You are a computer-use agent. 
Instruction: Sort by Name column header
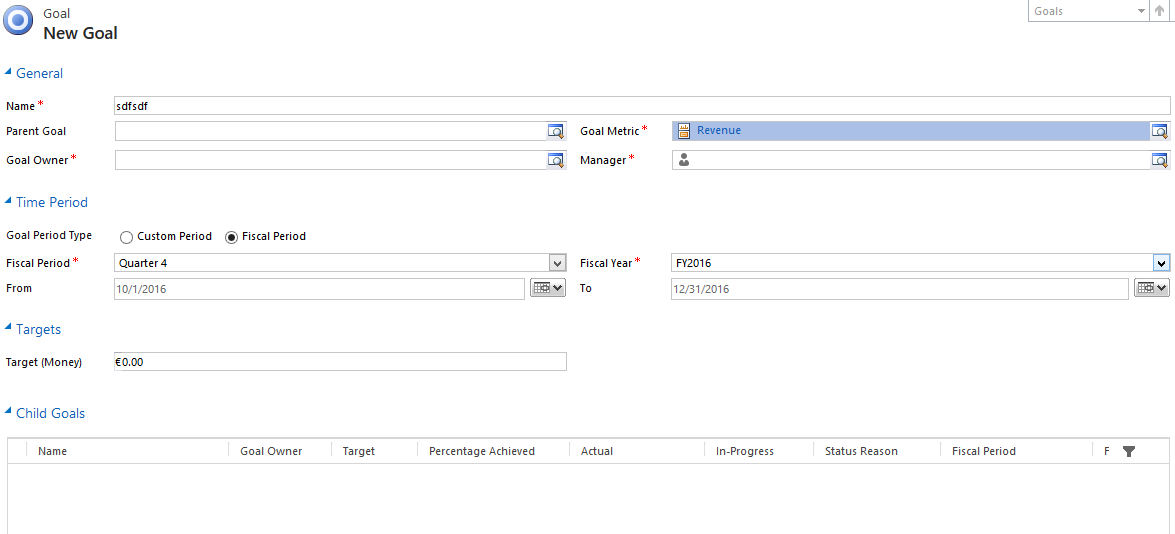[x=52, y=451]
